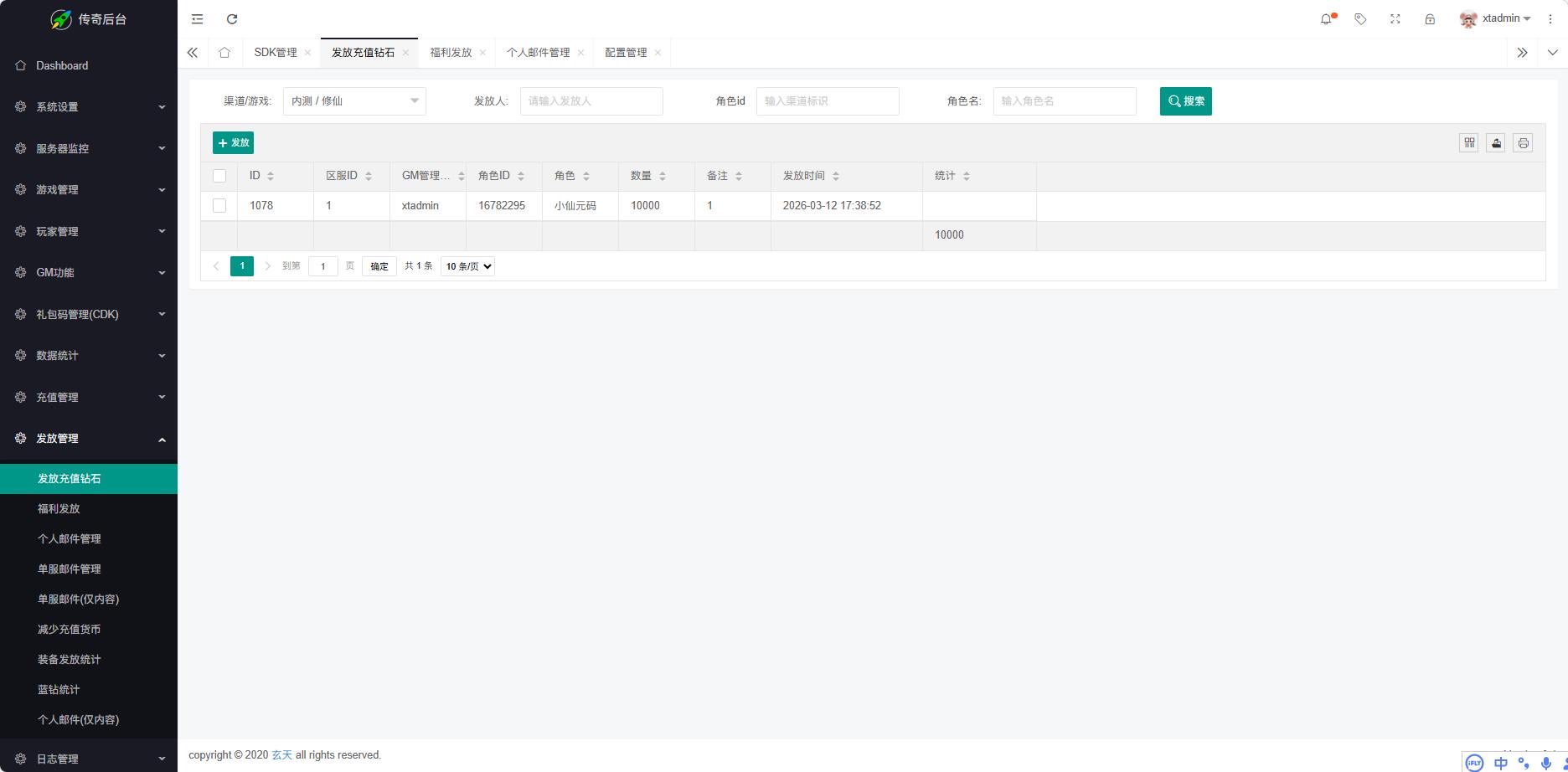Collapse the sidebar via the hamburger icon
Viewport: 1568px width, 772px height.
[x=197, y=18]
